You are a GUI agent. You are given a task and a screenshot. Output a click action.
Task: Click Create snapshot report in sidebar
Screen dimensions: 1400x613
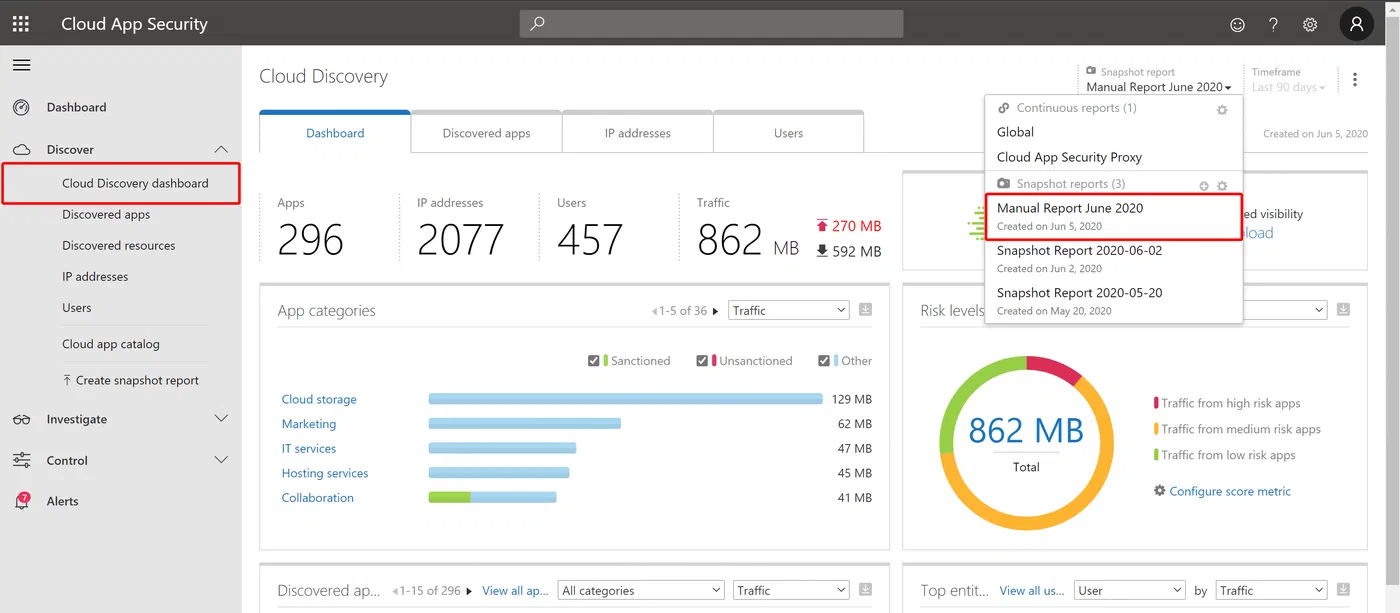(x=130, y=380)
